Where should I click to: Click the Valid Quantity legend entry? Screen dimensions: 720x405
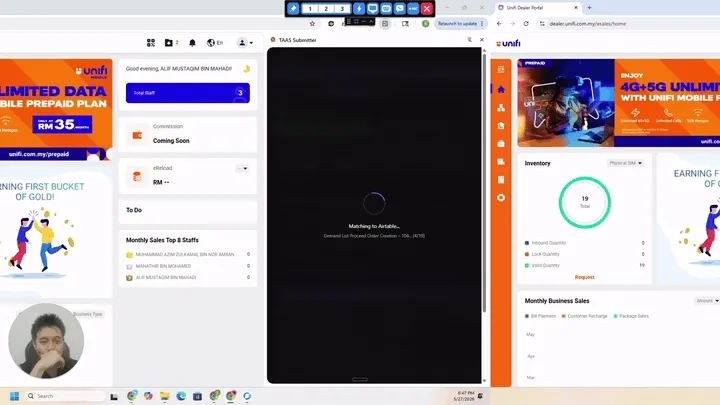[542, 265]
